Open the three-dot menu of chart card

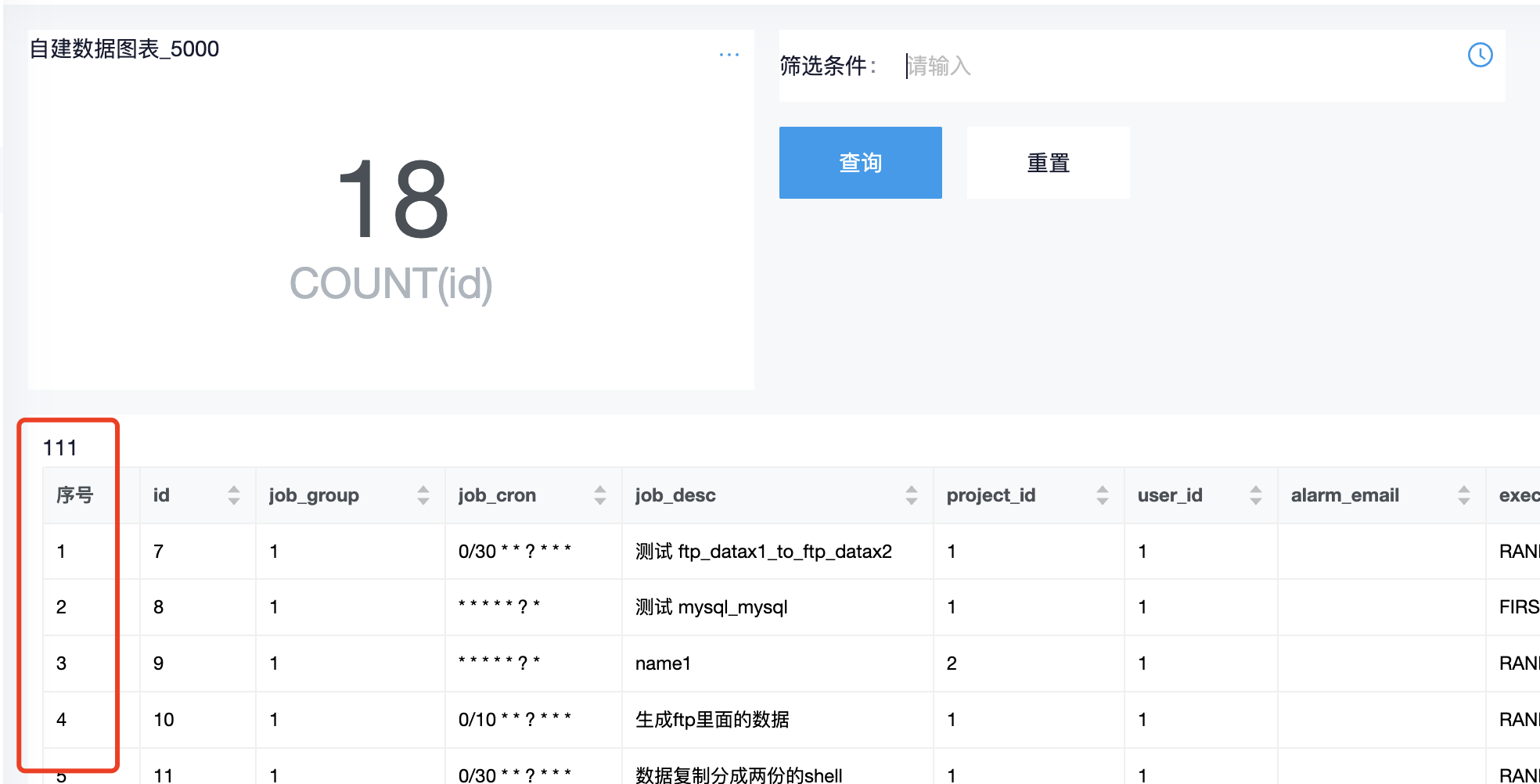coord(729,55)
